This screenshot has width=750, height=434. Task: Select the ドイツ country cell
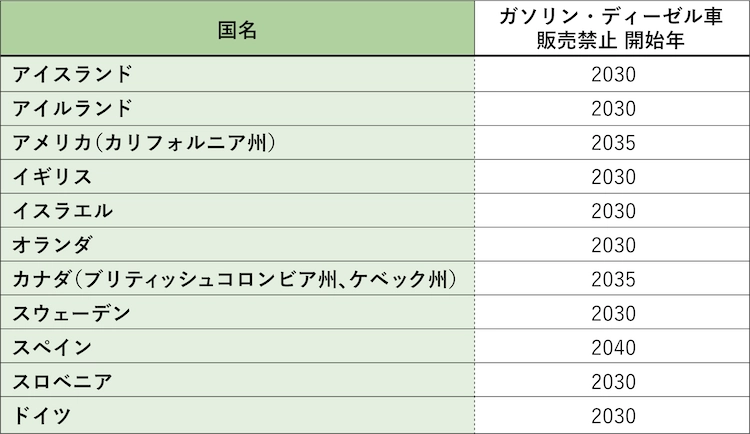click(237, 415)
